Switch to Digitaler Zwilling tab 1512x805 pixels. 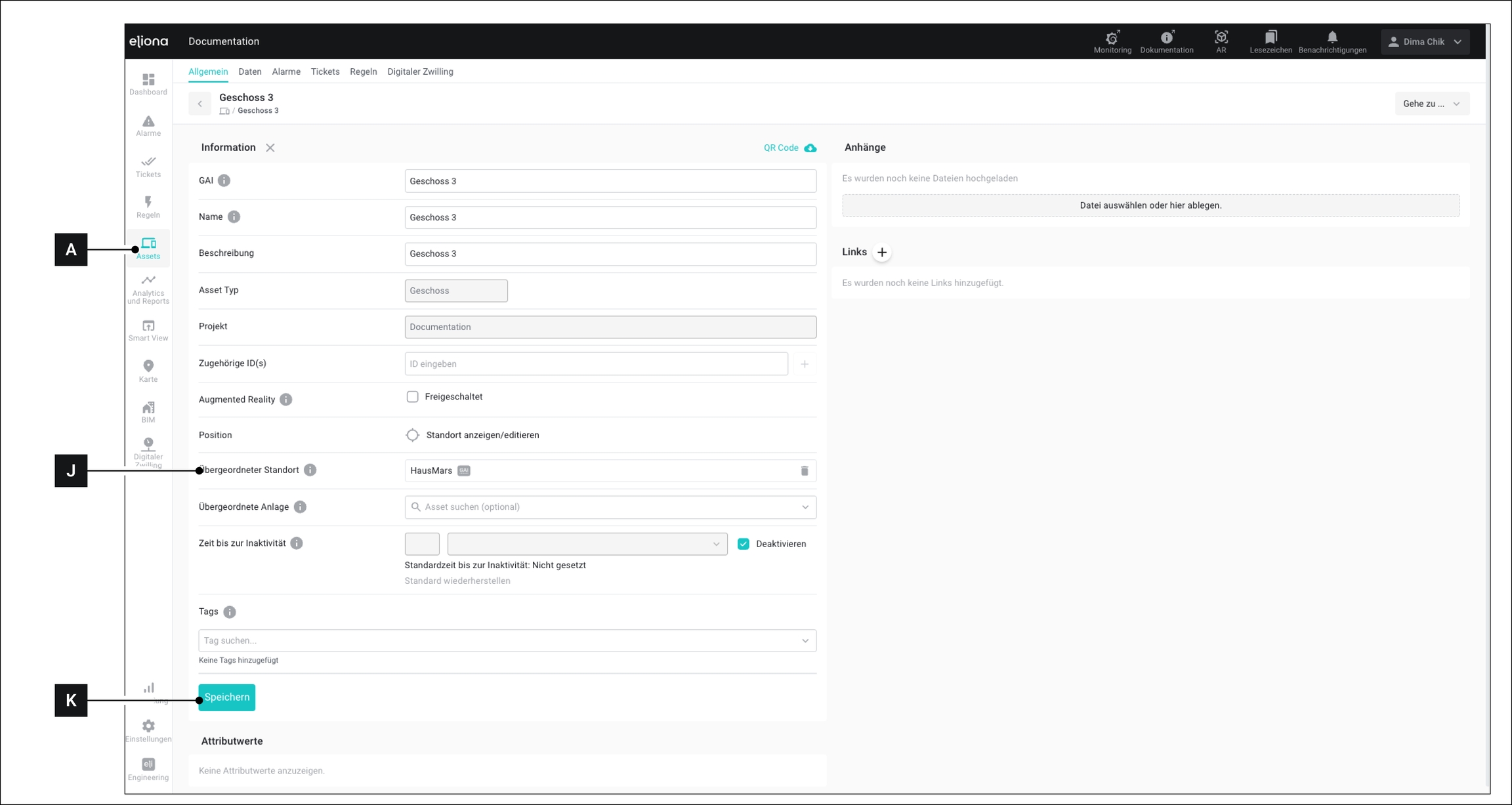point(420,72)
